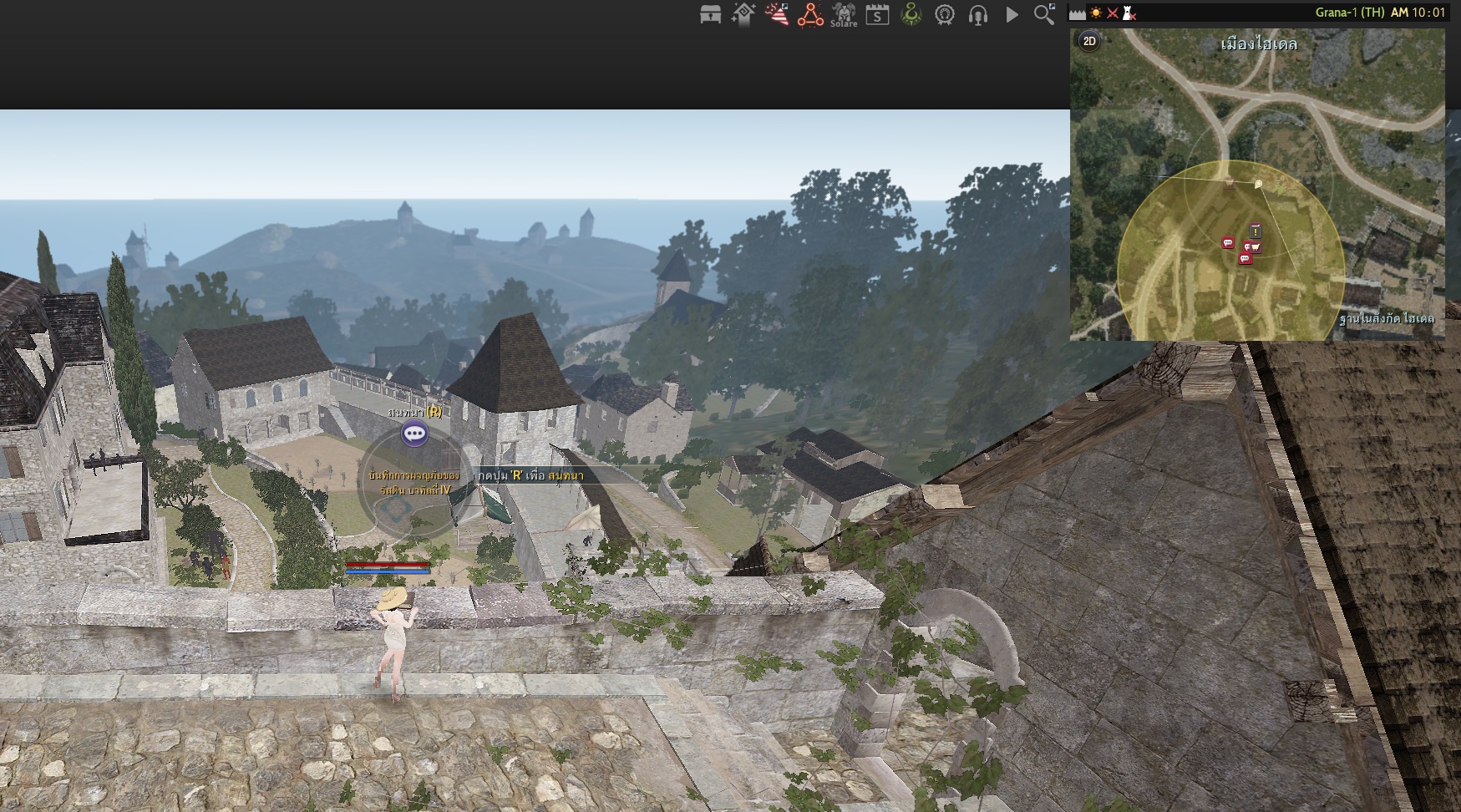Click the sun weather status icon
Image resolution: width=1461 pixels, height=812 pixels.
1095,13
